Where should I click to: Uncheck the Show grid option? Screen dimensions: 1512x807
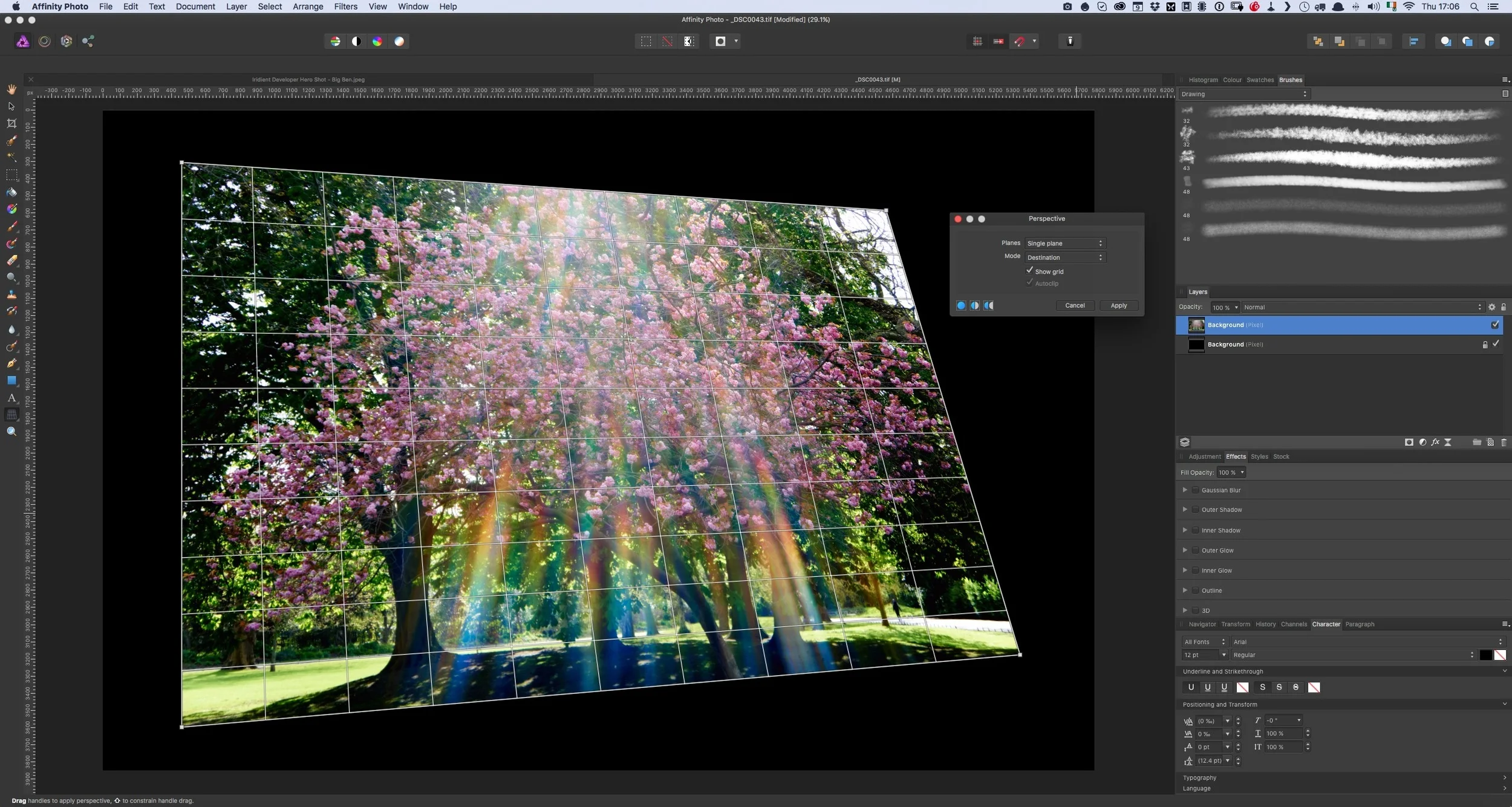pos(1030,271)
